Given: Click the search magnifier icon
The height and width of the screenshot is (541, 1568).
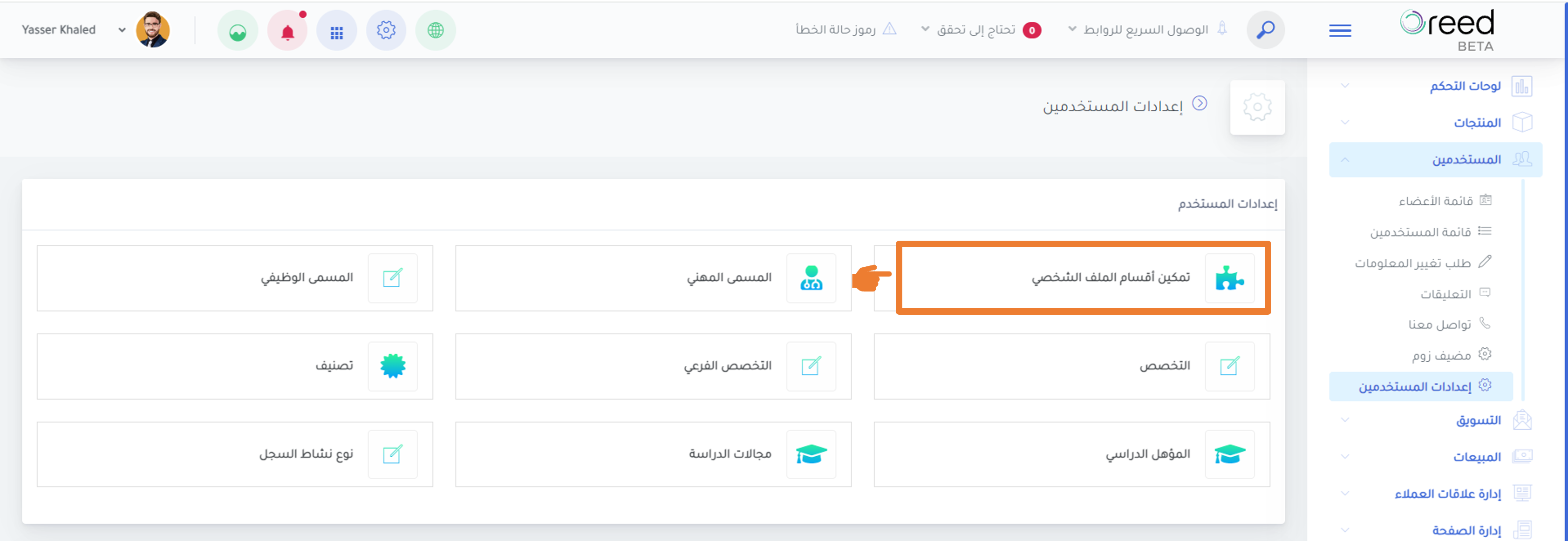Looking at the screenshot, I should pyautogui.click(x=1266, y=30).
